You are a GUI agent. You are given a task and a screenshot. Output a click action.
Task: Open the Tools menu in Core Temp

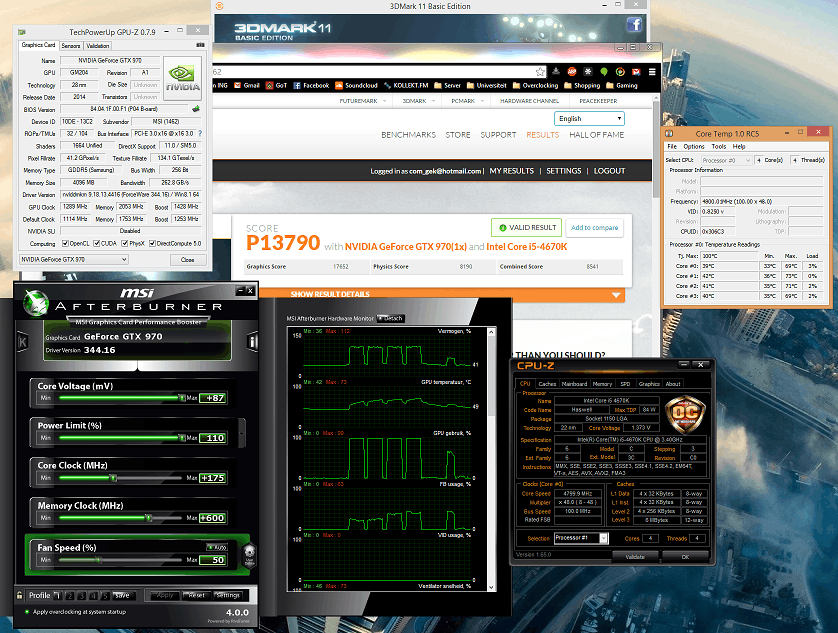[x=719, y=146]
